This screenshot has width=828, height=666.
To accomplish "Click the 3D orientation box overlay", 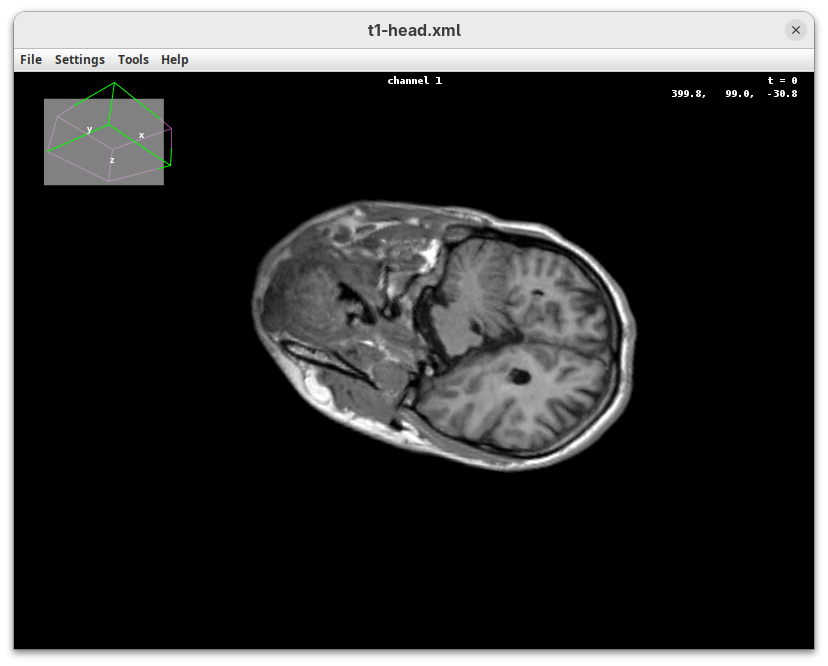I will pyautogui.click(x=104, y=142).
